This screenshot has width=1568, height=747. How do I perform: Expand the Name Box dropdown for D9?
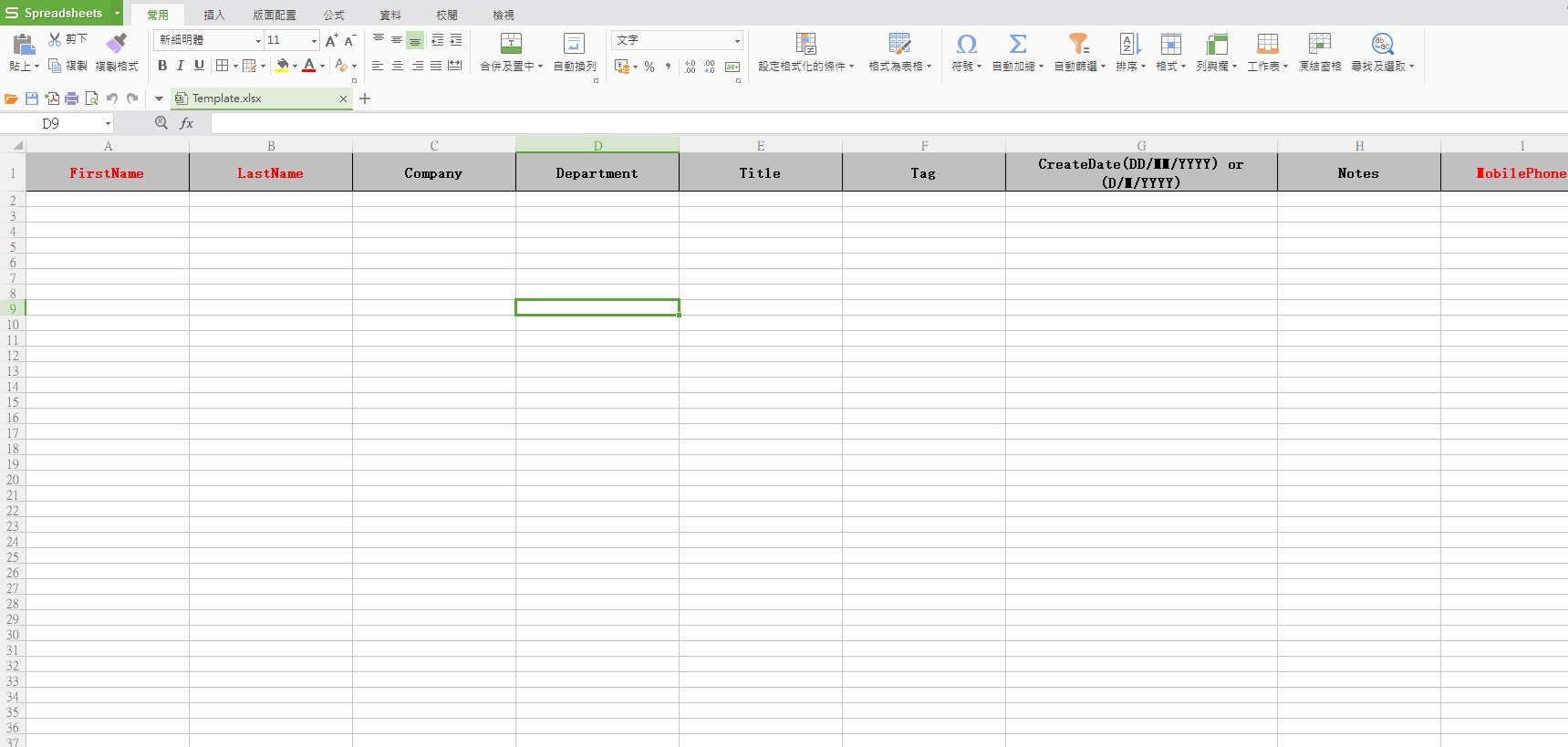tap(108, 123)
